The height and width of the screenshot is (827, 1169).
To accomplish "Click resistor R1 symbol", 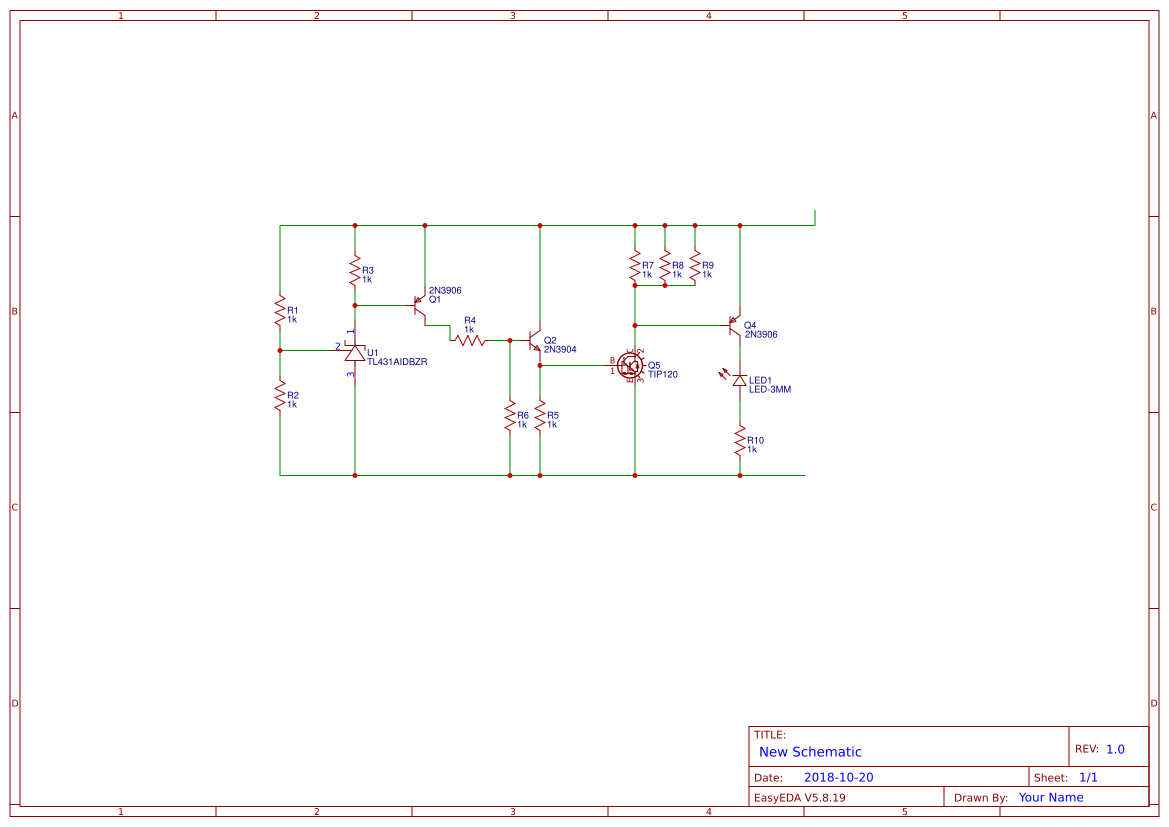I will 280,310.
